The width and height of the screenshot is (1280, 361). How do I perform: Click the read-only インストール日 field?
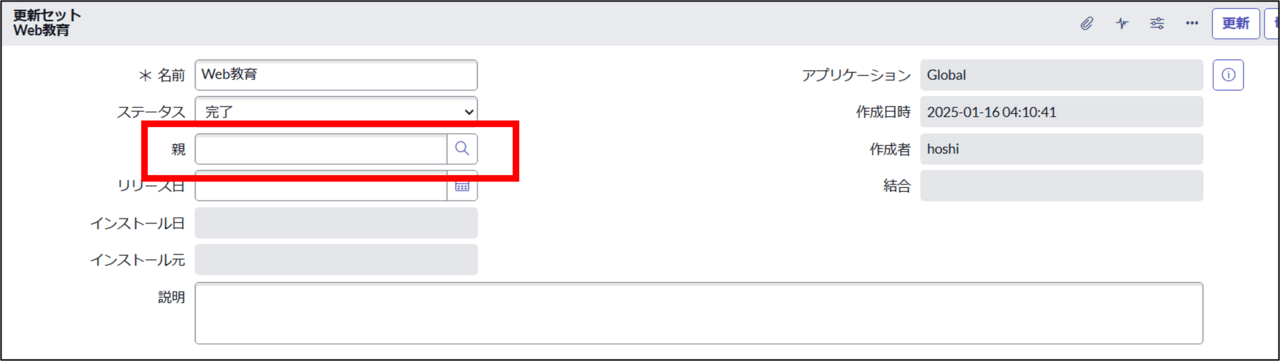(336, 223)
